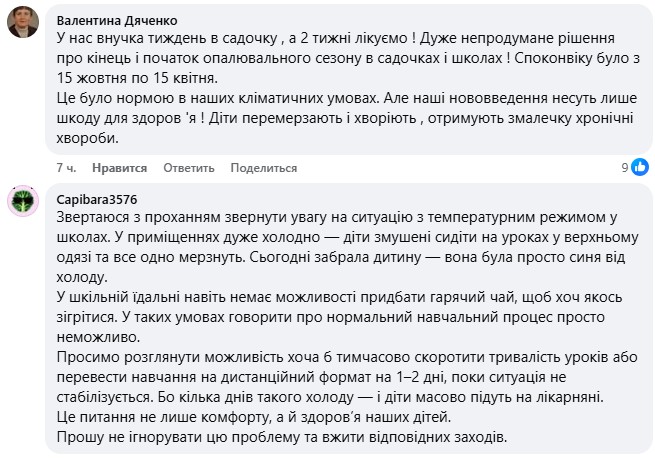Show reactions by clicking count 9
This screenshot has width=655, height=460.
click(x=624, y=167)
